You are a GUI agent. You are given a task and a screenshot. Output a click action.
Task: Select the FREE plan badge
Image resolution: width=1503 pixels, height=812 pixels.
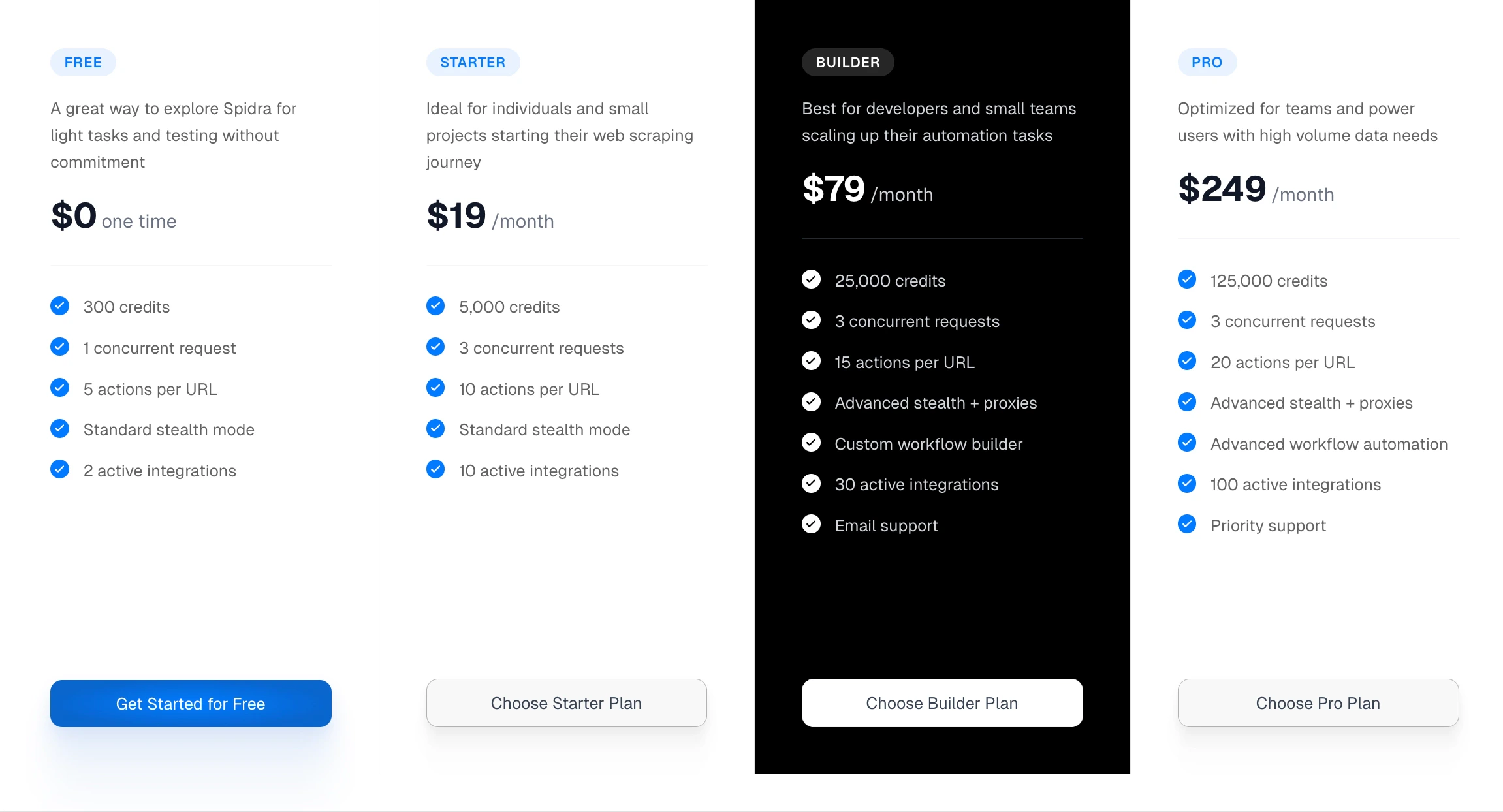click(83, 62)
